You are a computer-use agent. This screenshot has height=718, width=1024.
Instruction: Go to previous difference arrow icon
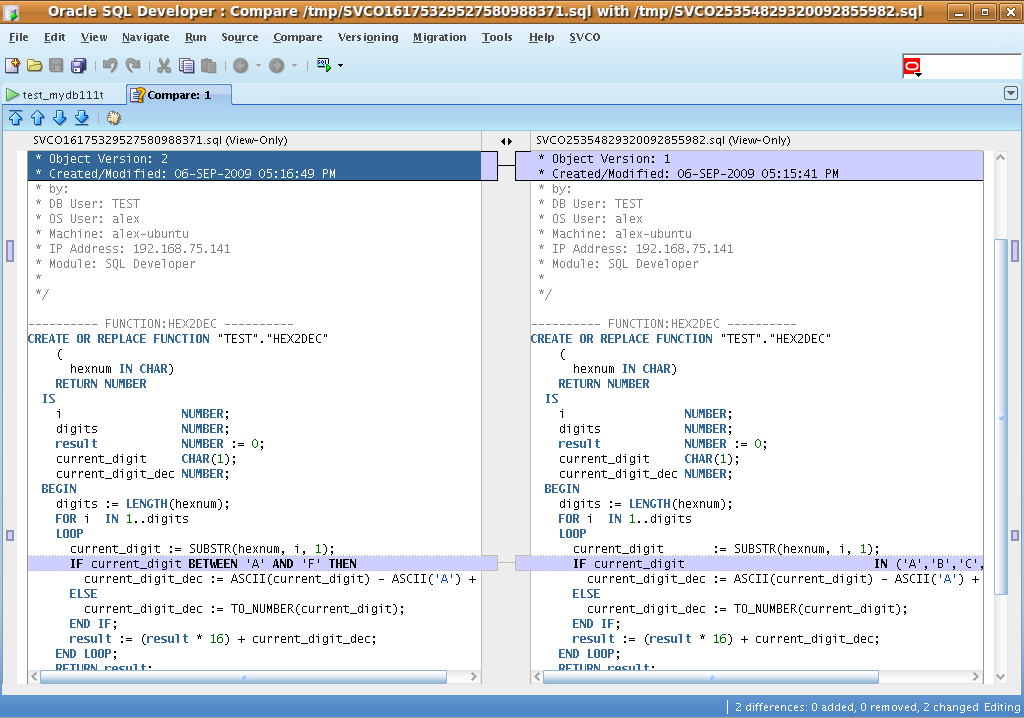coord(37,118)
